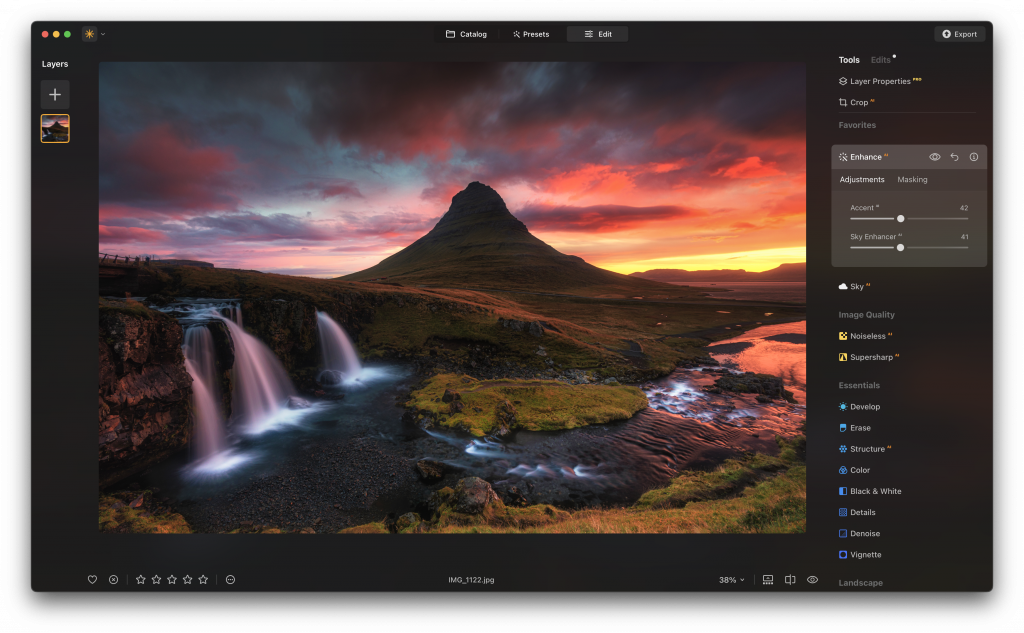Adjust the Accent slider handle
Screen dimensions: 1024x633
tap(901, 219)
